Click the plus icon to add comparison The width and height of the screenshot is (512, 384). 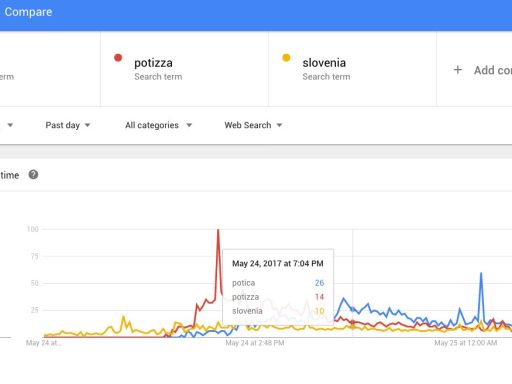click(x=458, y=70)
